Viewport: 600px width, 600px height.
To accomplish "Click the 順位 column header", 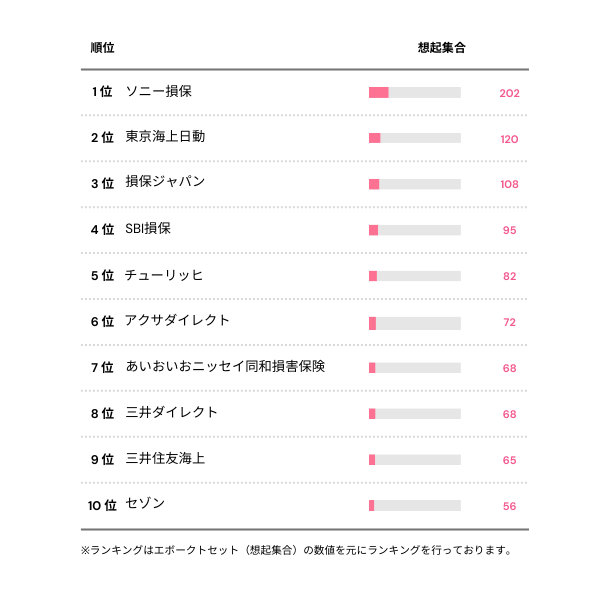I will (x=102, y=47).
